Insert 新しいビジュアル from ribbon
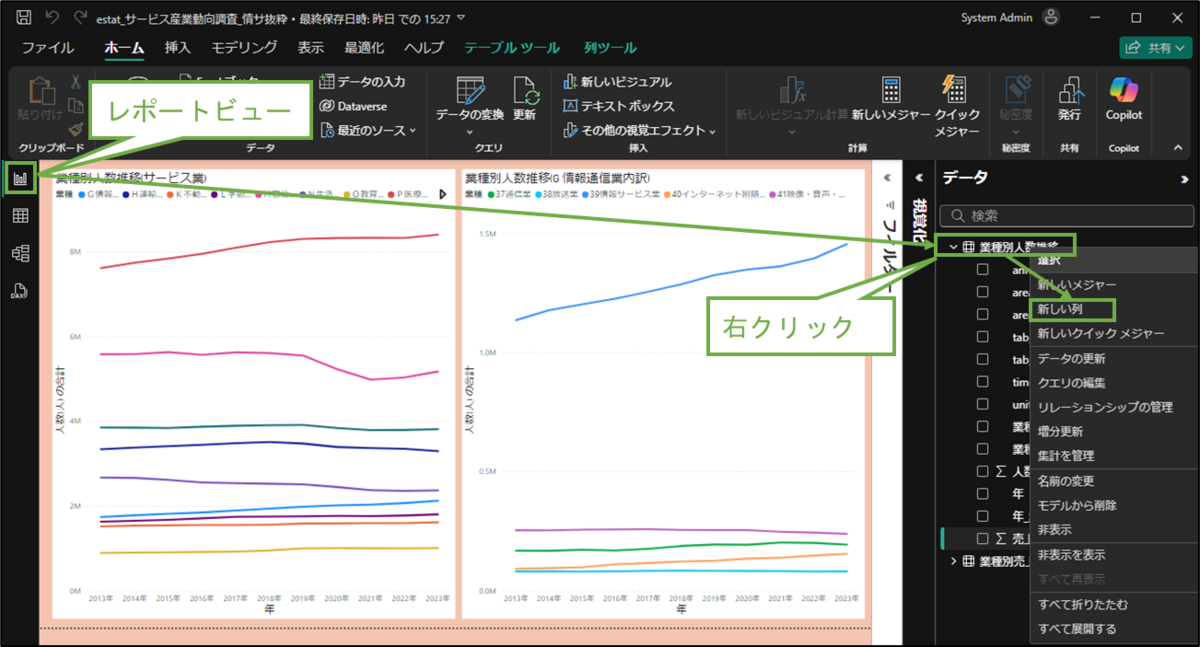Screen dimensions: 1200x647 [618, 82]
